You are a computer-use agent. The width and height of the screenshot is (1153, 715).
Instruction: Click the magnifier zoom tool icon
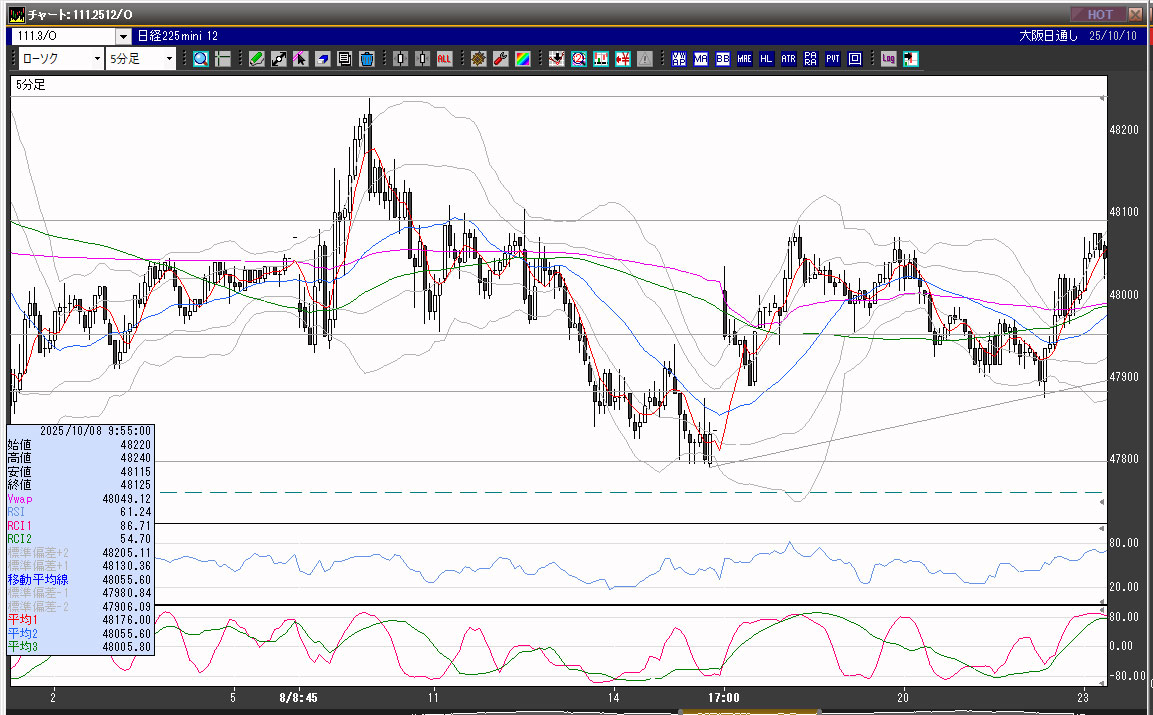[x=201, y=59]
